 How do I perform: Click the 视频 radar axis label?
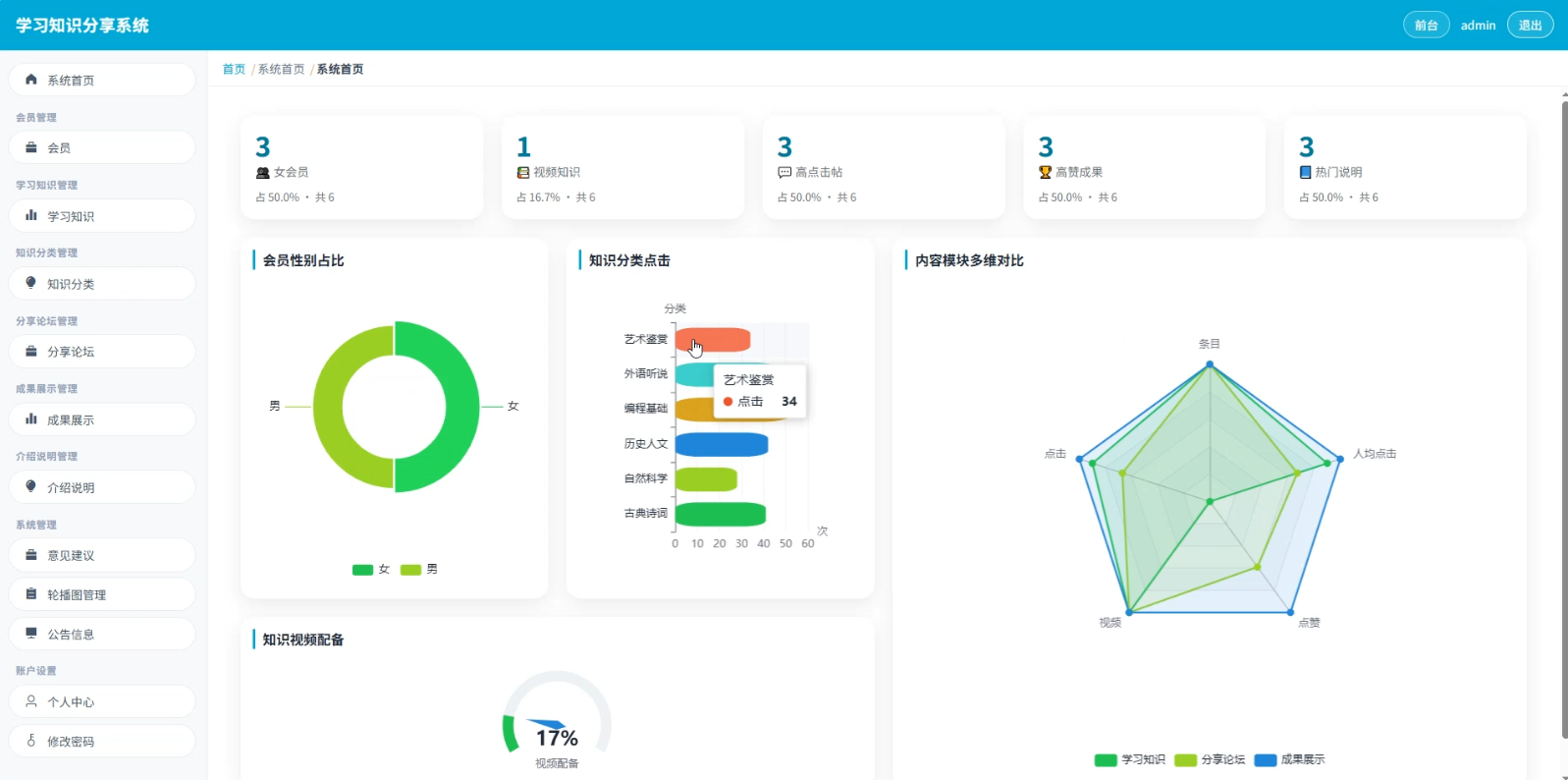tap(1110, 623)
